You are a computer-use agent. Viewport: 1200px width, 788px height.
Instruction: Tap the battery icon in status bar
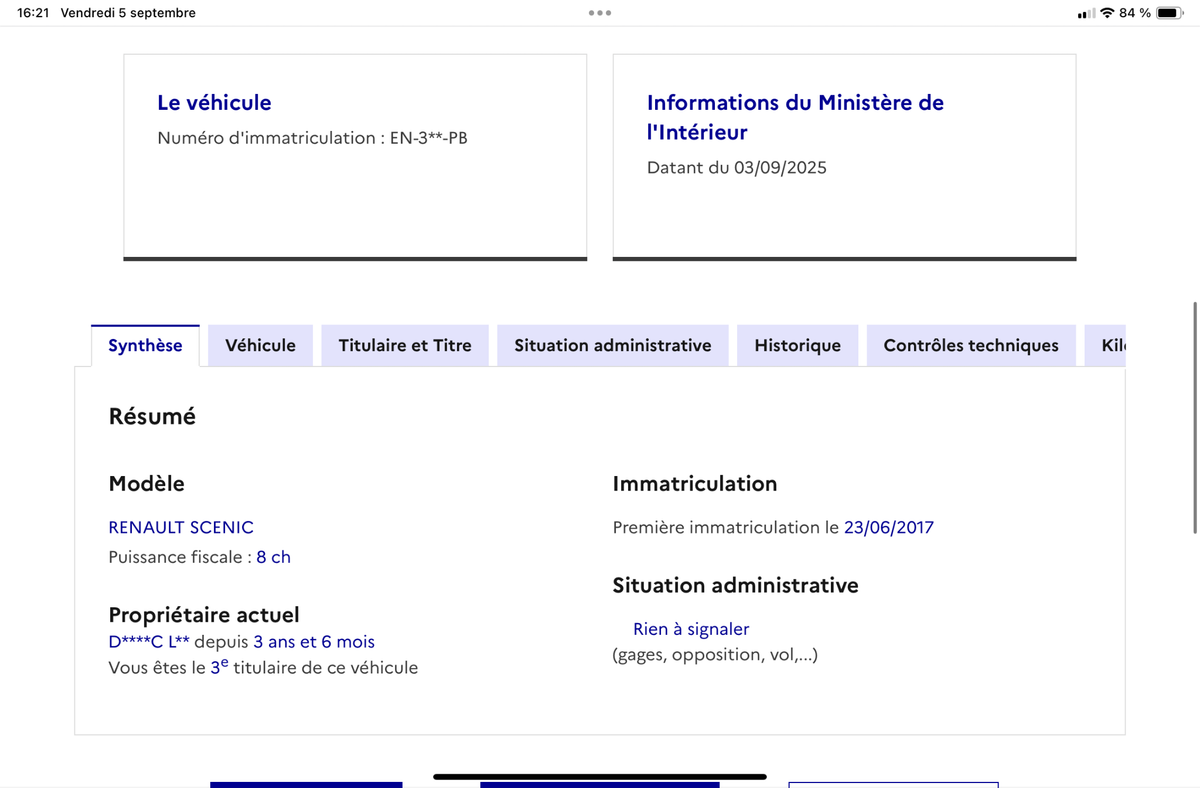click(x=1170, y=13)
